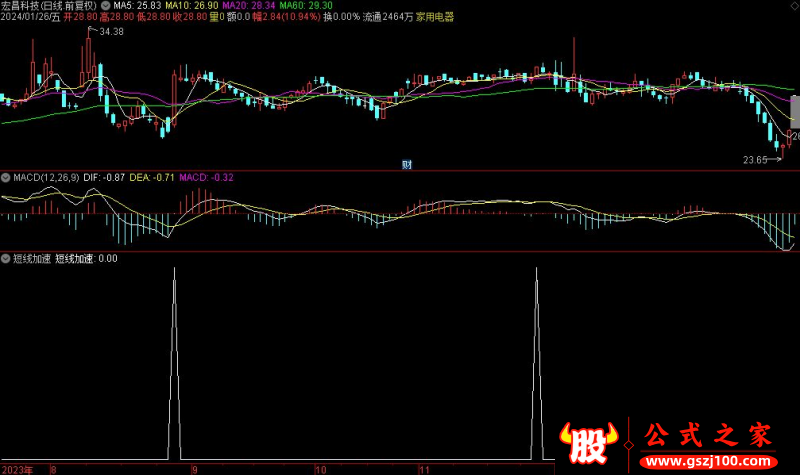This screenshot has height=475, width=800.
Task: Click the amplitude 幅2.84(10.94%)
Action: pyautogui.click(x=287, y=17)
